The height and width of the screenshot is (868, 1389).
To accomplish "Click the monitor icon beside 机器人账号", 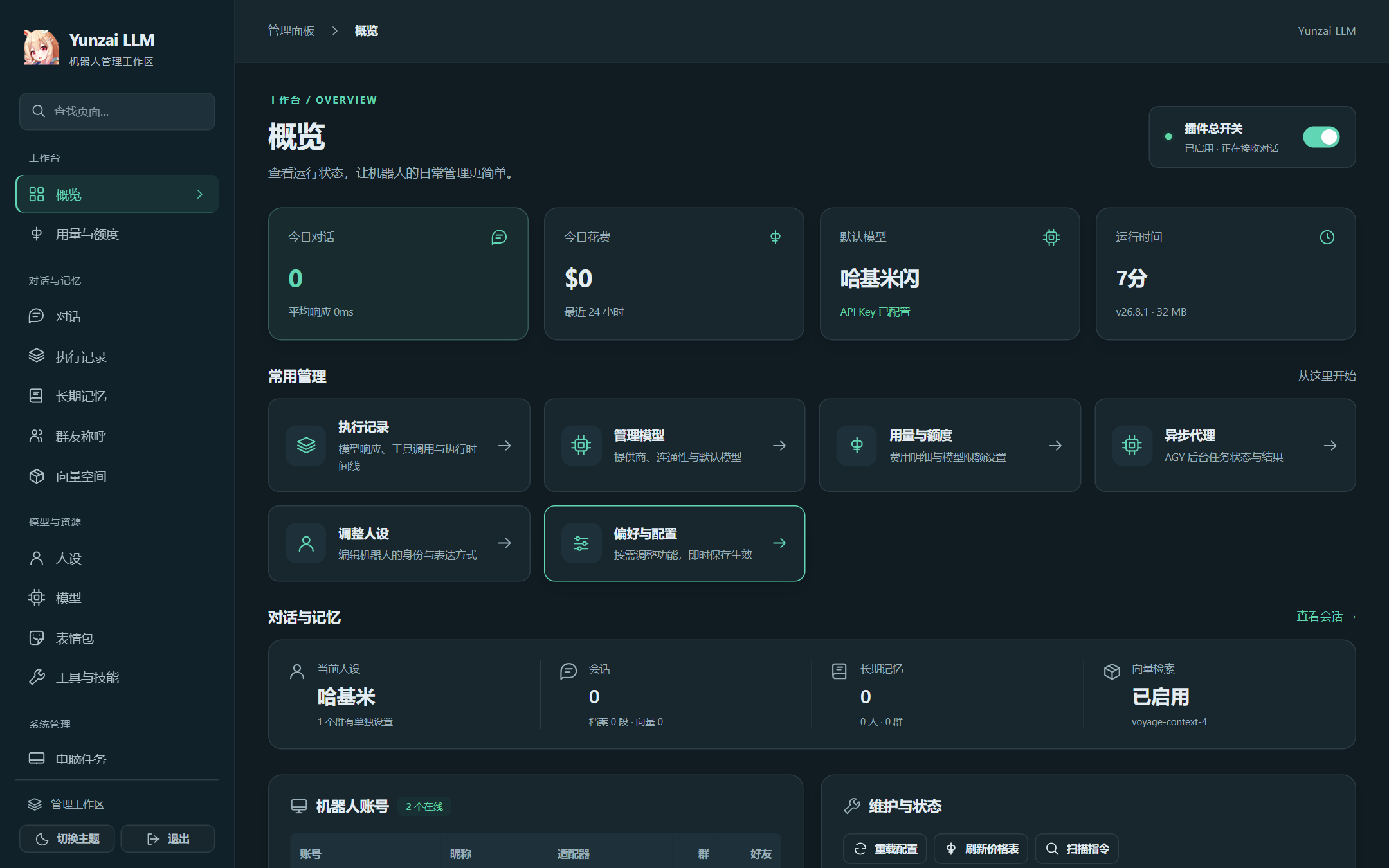I will tap(299, 806).
